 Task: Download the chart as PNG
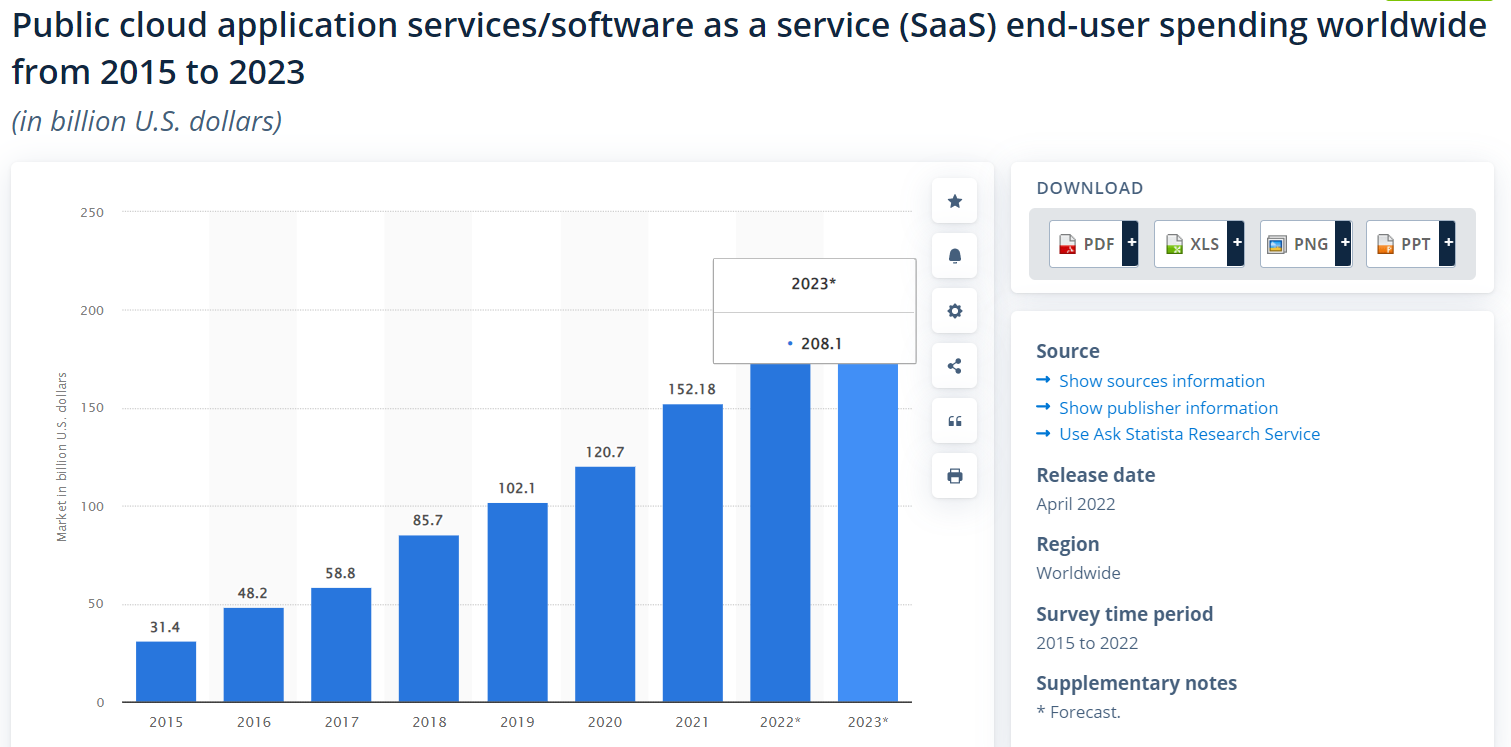pos(1305,244)
